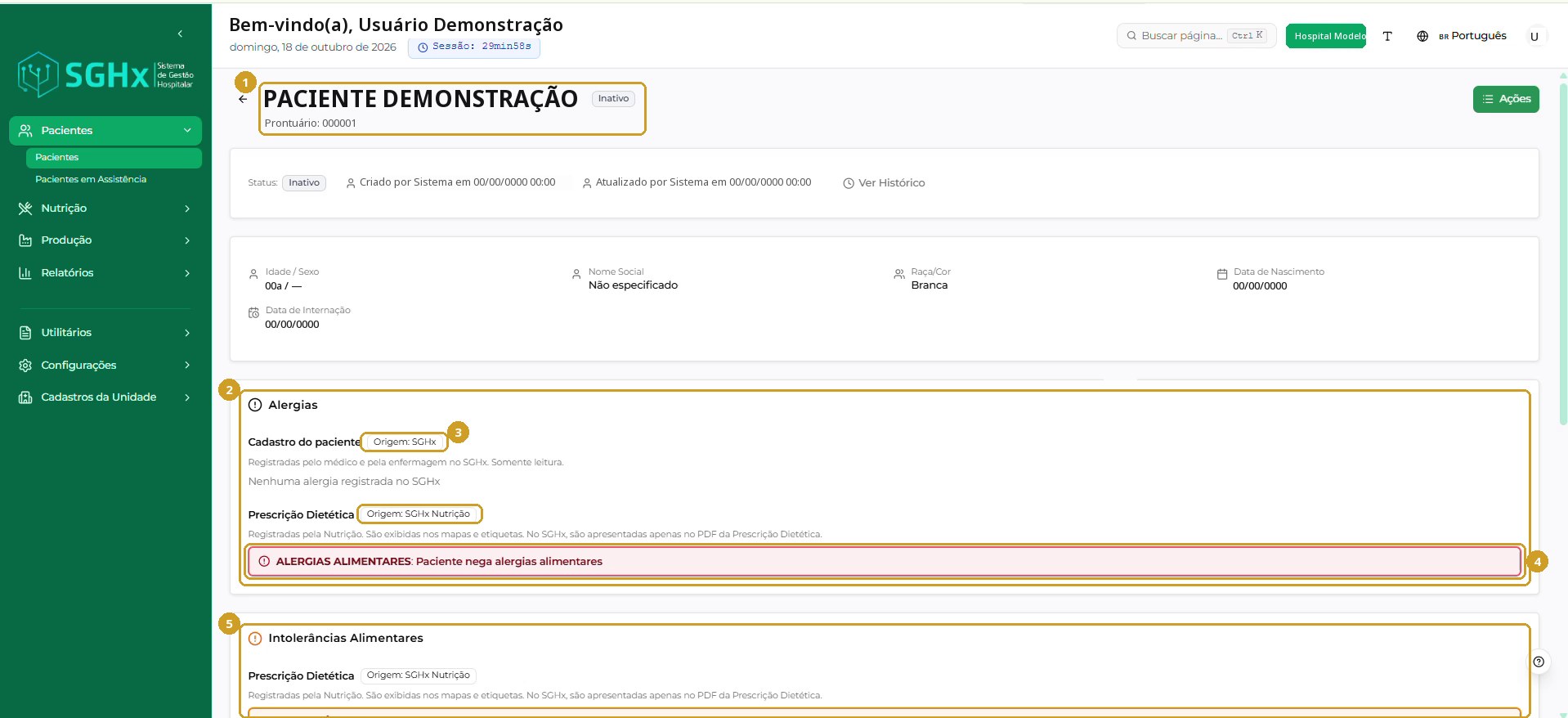Click 'Nenhuma alergia registrada no SGHx' text
This screenshot has height=718, width=1568.
click(344, 482)
